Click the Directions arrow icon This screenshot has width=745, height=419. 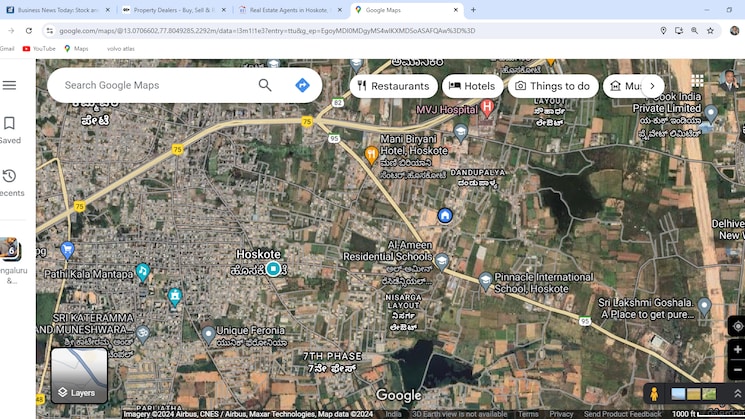pos(302,85)
